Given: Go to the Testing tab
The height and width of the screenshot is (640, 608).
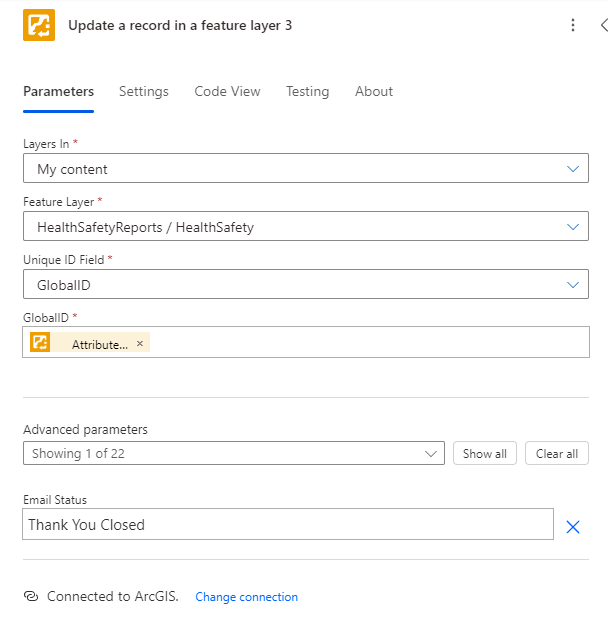Looking at the screenshot, I should (307, 91).
